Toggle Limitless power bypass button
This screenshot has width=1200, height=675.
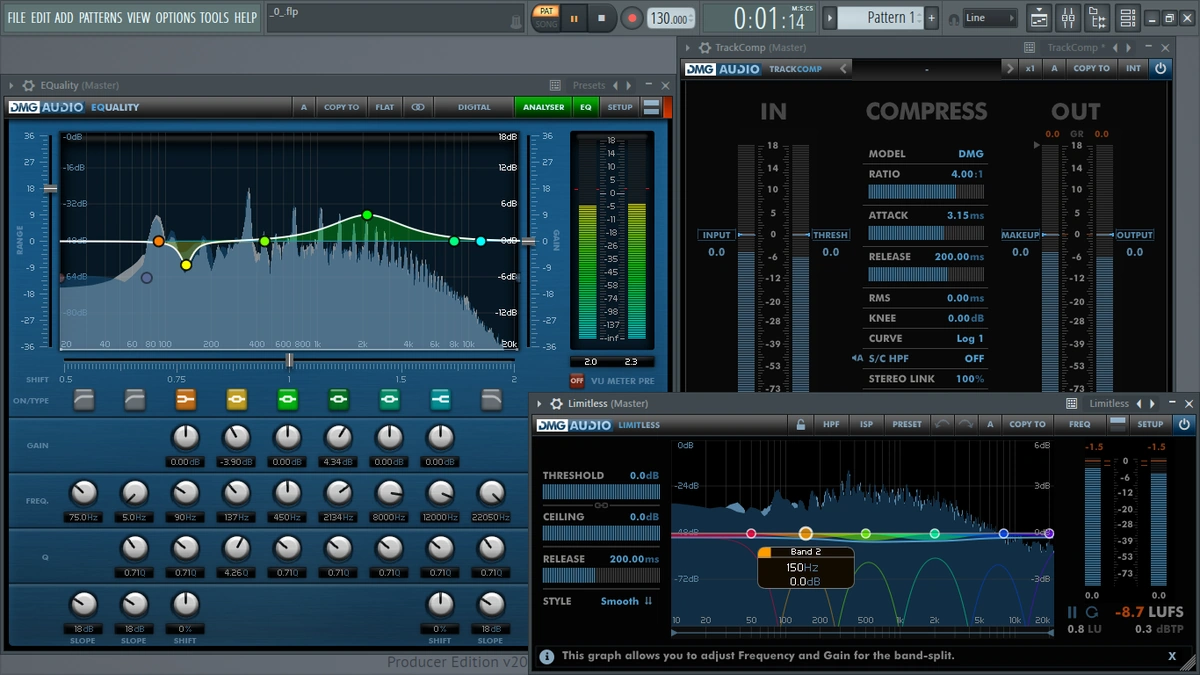click(x=1184, y=424)
